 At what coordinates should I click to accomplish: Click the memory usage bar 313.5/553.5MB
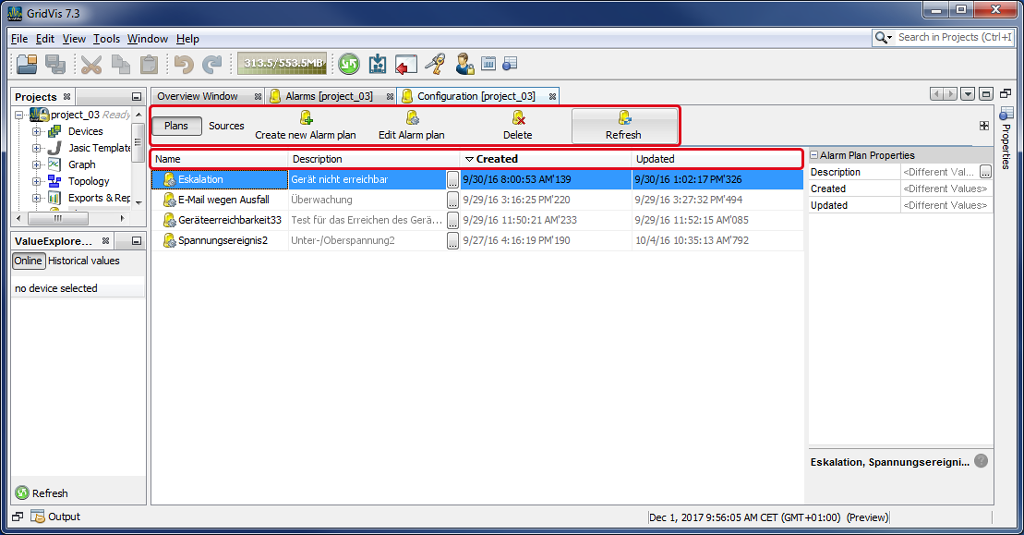coord(282,64)
